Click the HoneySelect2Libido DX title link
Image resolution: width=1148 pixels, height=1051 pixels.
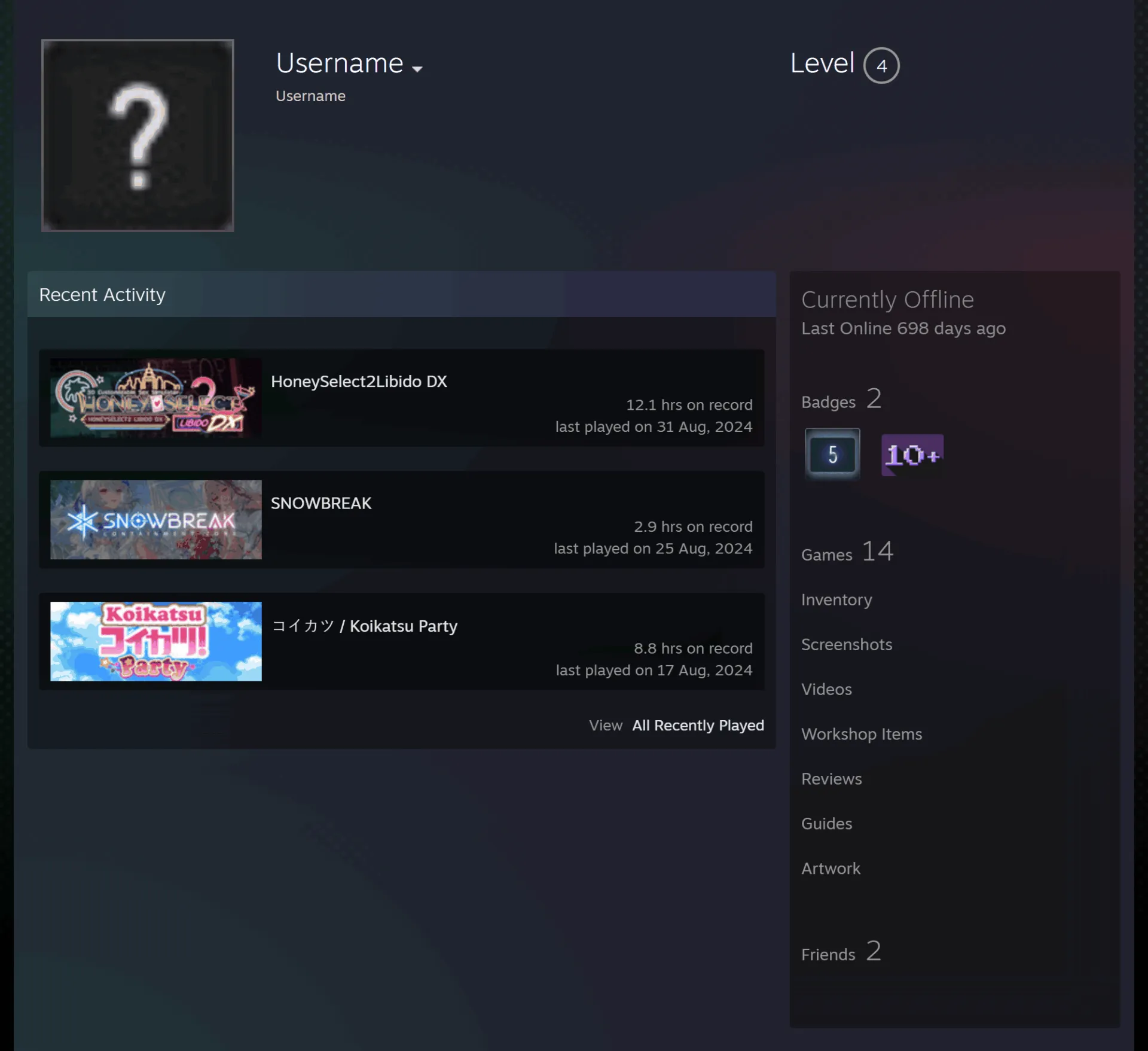pyautogui.click(x=359, y=382)
